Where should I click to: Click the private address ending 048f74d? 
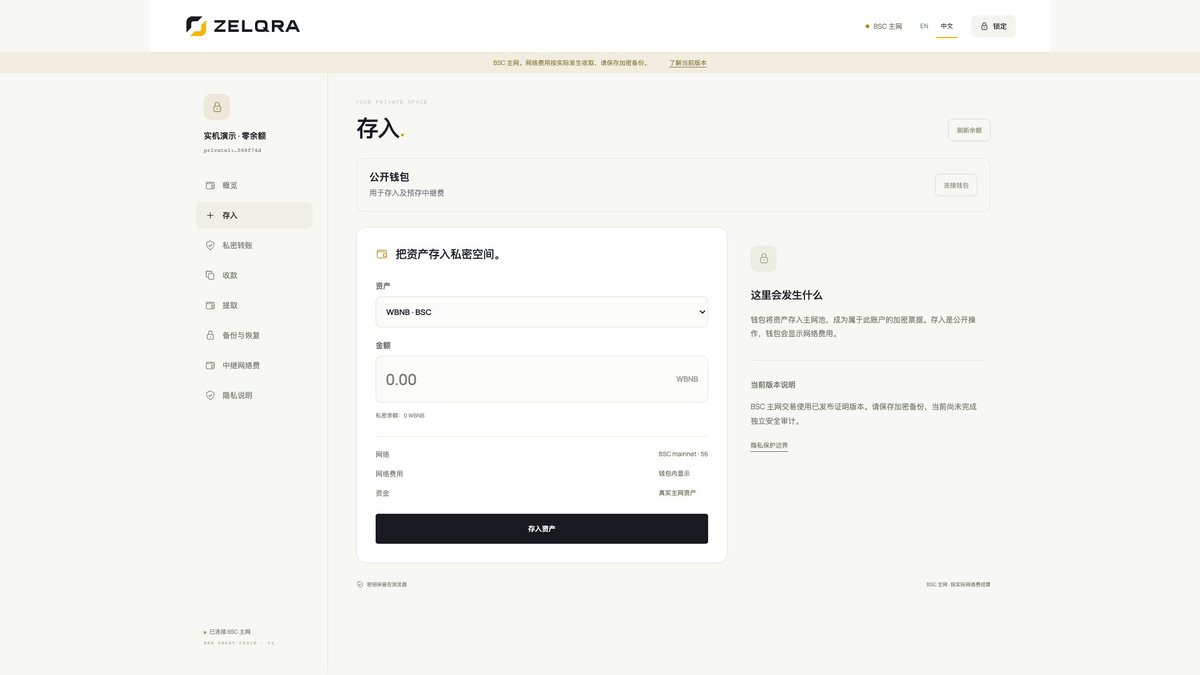(x=233, y=150)
